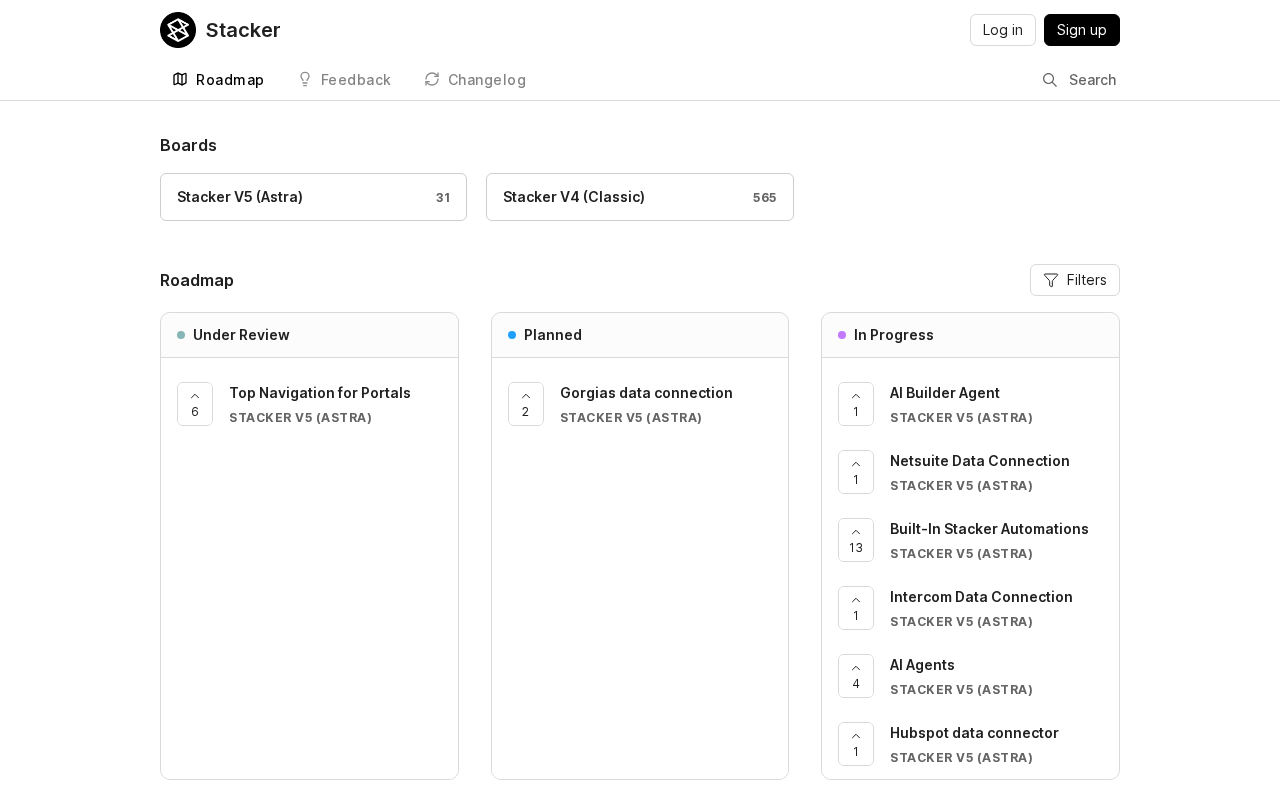
Task: Upvote Top Navigation for Portals
Action: [x=195, y=404]
